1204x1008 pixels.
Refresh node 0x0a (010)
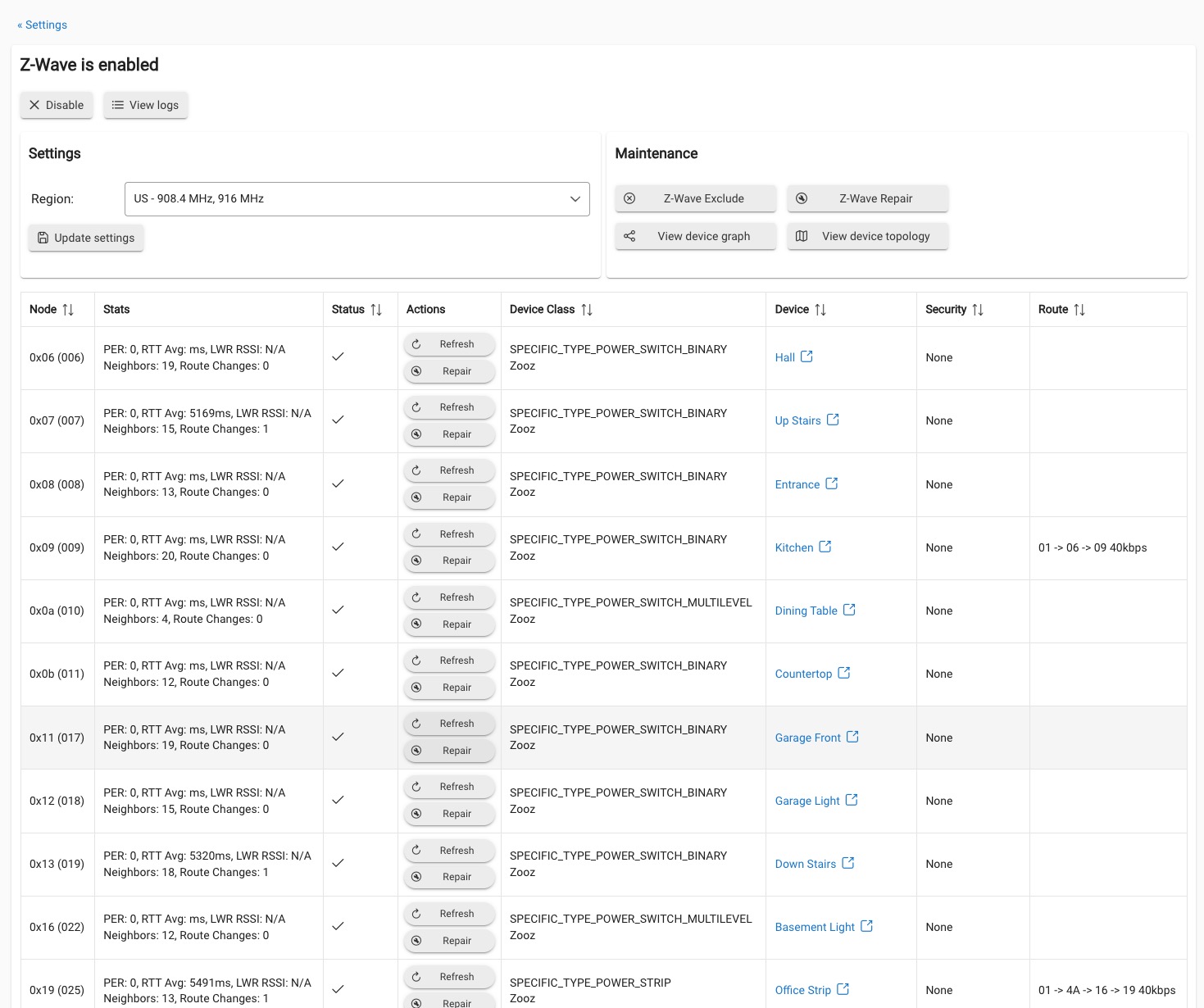(x=450, y=597)
